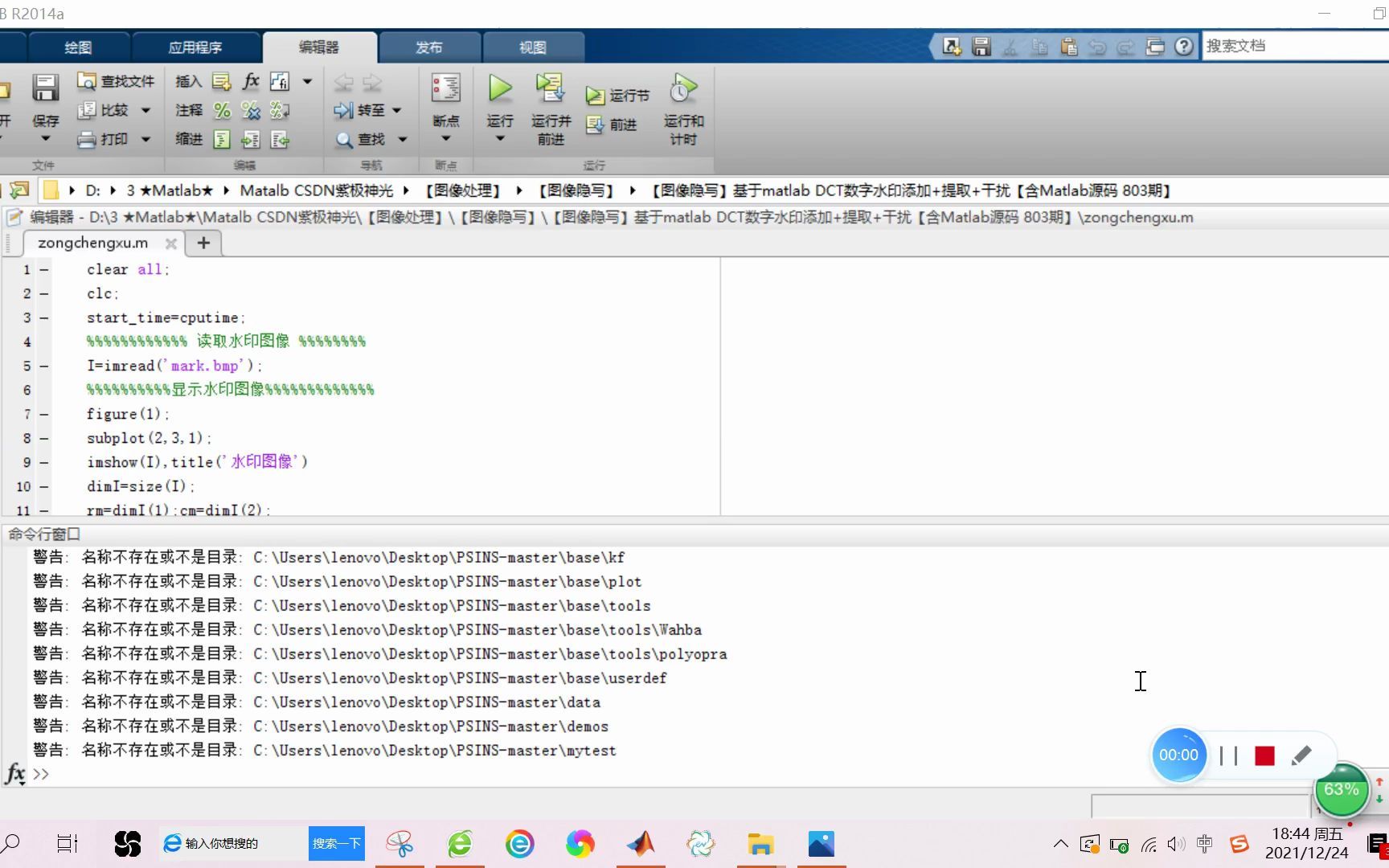Expand the Go To (转至) dropdown arrow
The height and width of the screenshot is (868, 1389).
point(396,110)
